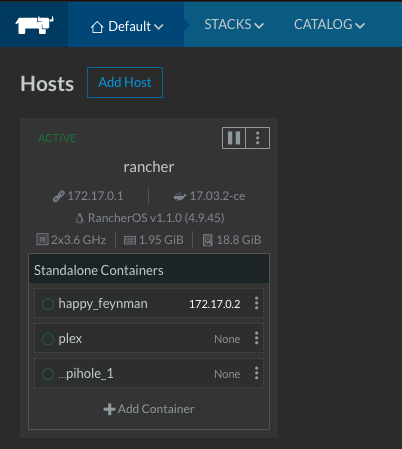
Task: Click the Rancher cow logo
Action: pyautogui.click(x=34, y=25)
